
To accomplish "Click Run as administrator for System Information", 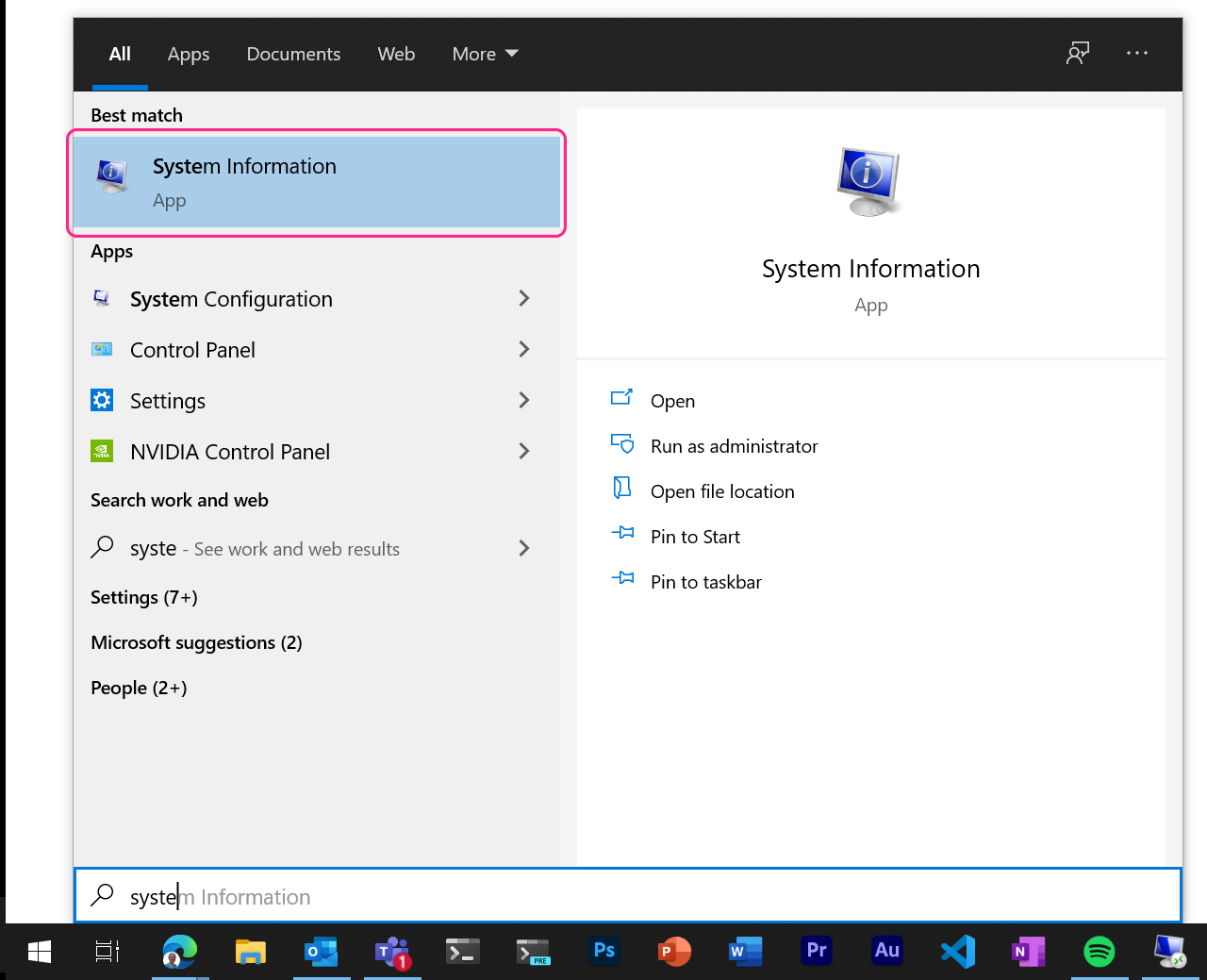I will click(x=734, y=445).
